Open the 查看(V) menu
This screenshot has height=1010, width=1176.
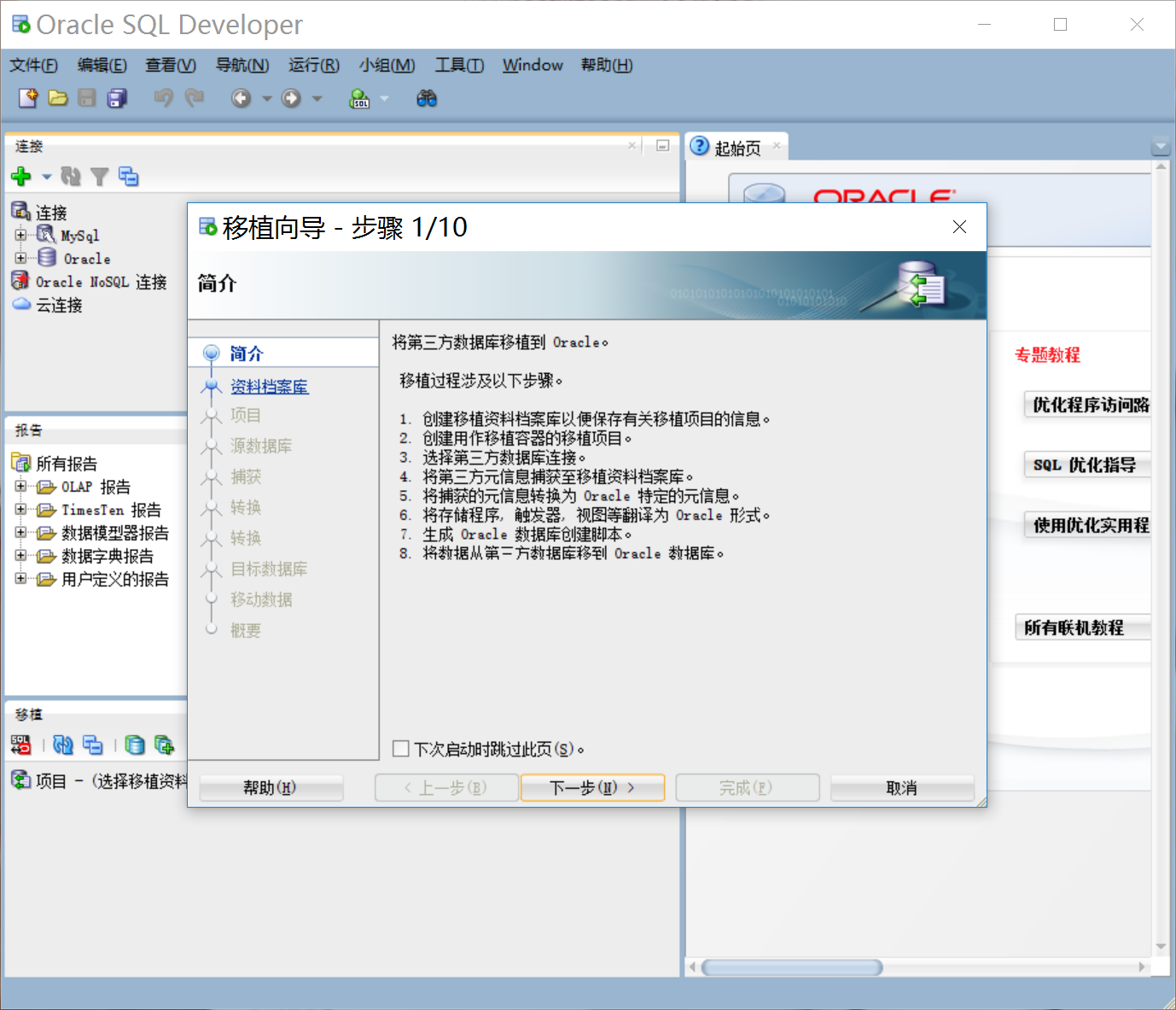pyautogui.click(x=171, y=65)
